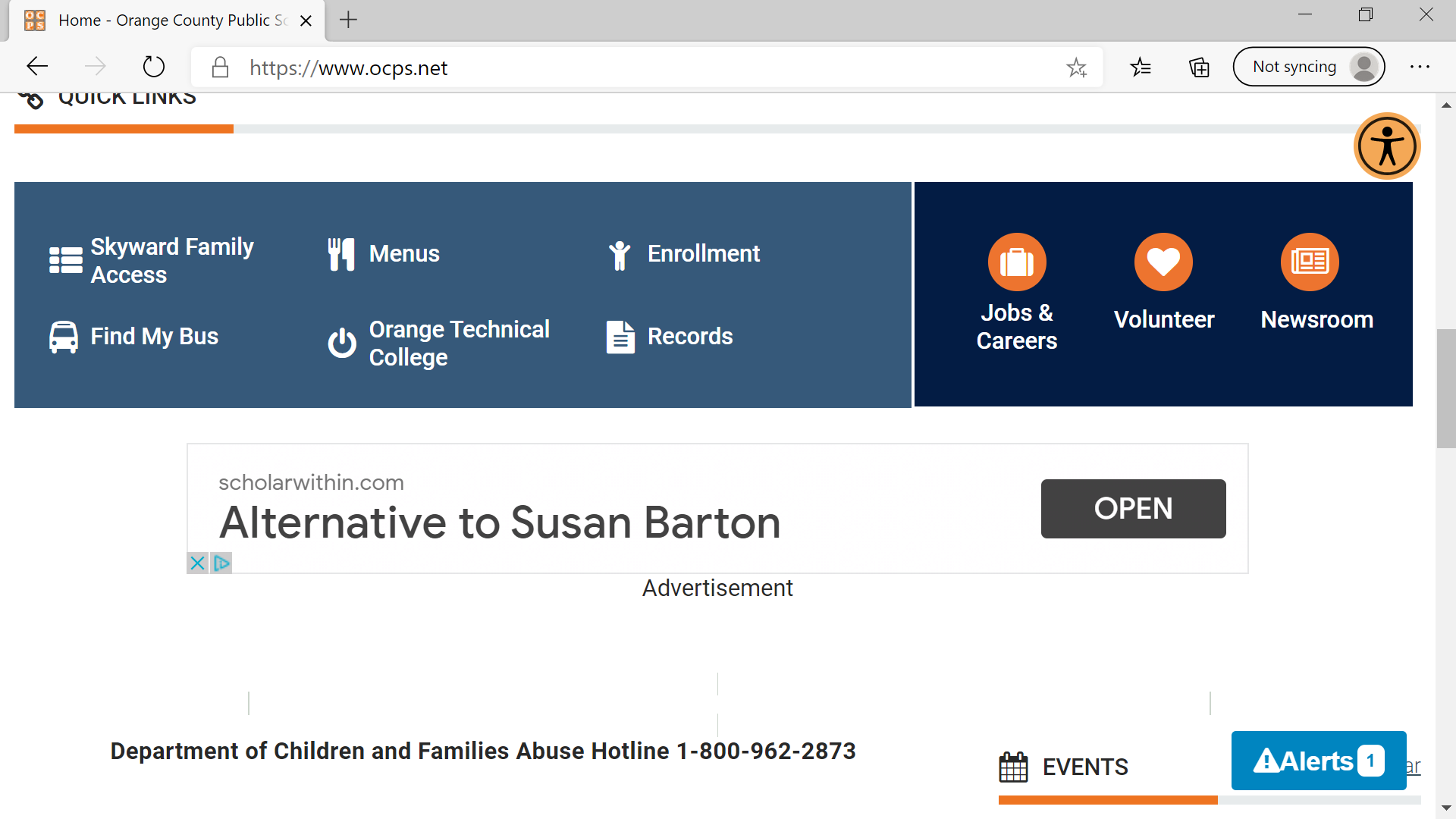Open the Alerts notification button
This screenshot has height=819, width=1456.
tap(1319, 761)
